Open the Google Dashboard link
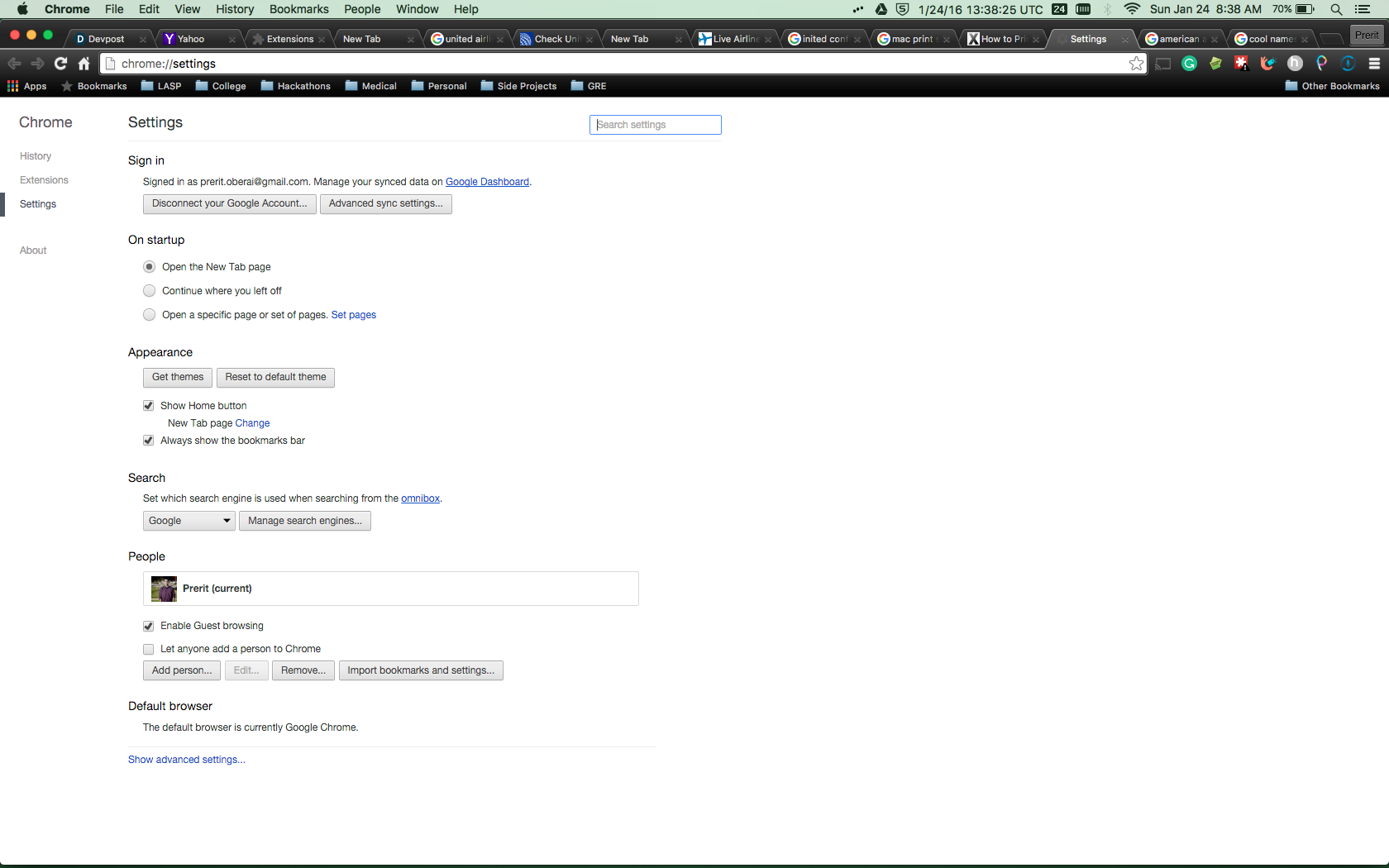Image resolution: width=1389 pixels, height=868 pixels. pyautogui.click(x=487, y=182)
